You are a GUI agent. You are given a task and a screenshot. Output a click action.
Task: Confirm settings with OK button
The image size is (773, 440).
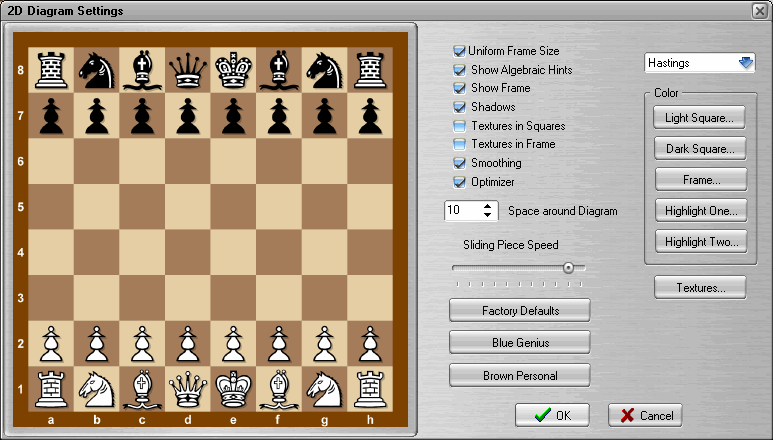(553, 415)
